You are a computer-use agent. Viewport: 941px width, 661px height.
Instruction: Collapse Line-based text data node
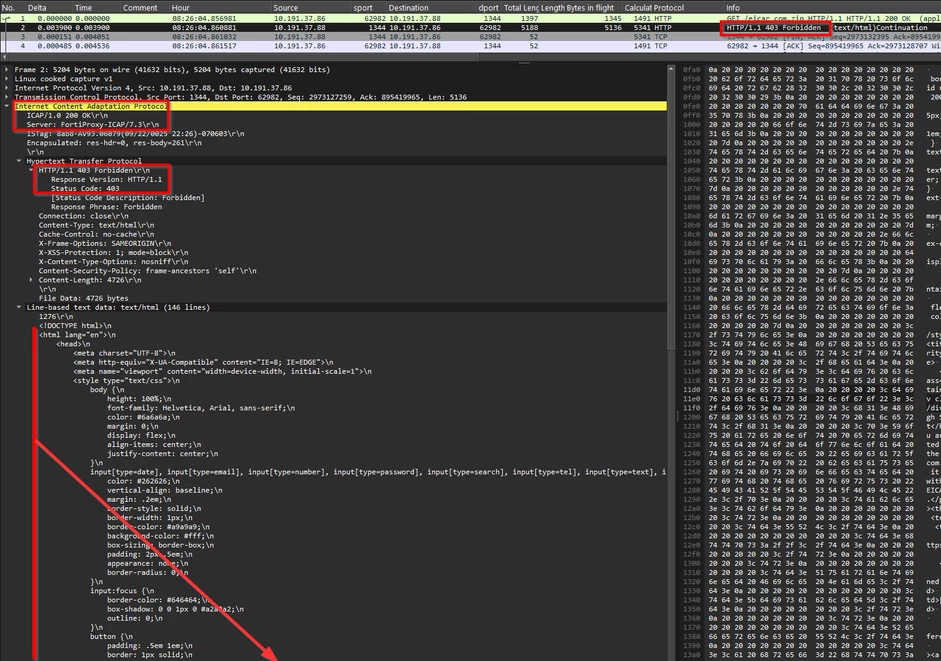tap(19, 307)
